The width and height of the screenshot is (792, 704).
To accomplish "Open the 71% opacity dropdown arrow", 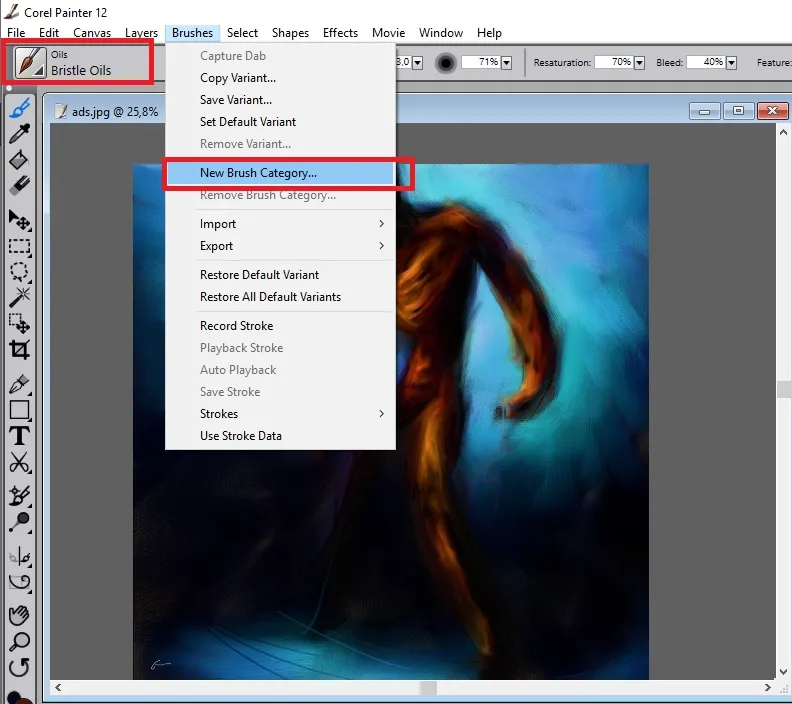I will click(x=506, y=63).
